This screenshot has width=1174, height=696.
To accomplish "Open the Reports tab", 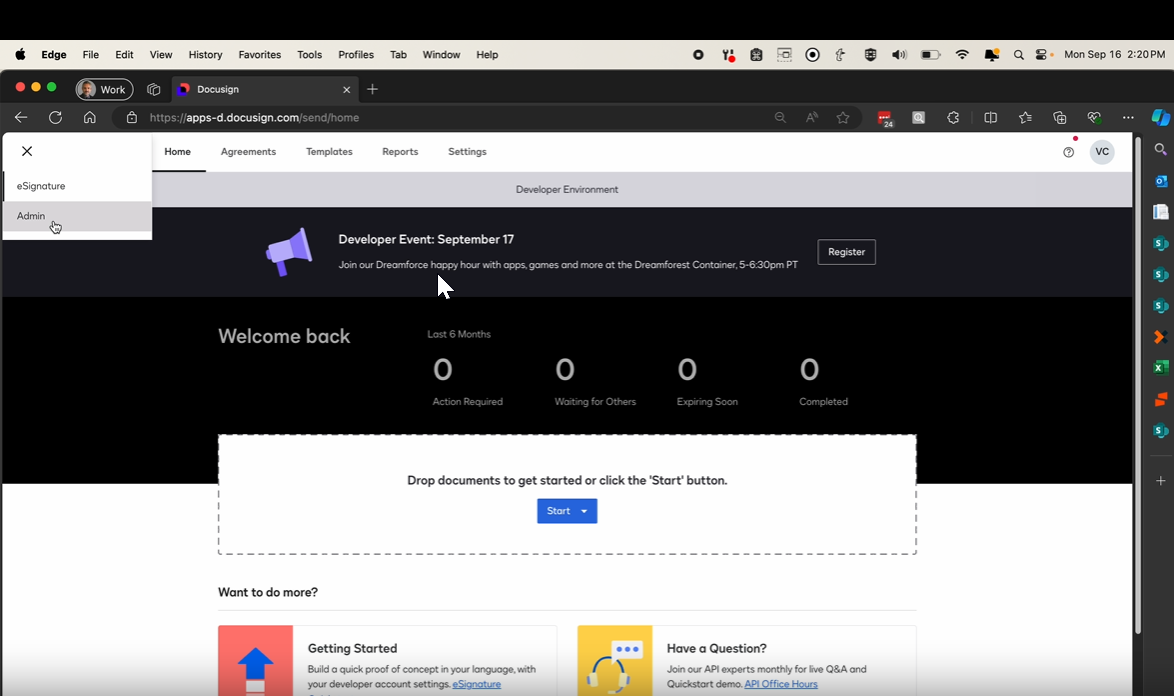I will point(400,152).
